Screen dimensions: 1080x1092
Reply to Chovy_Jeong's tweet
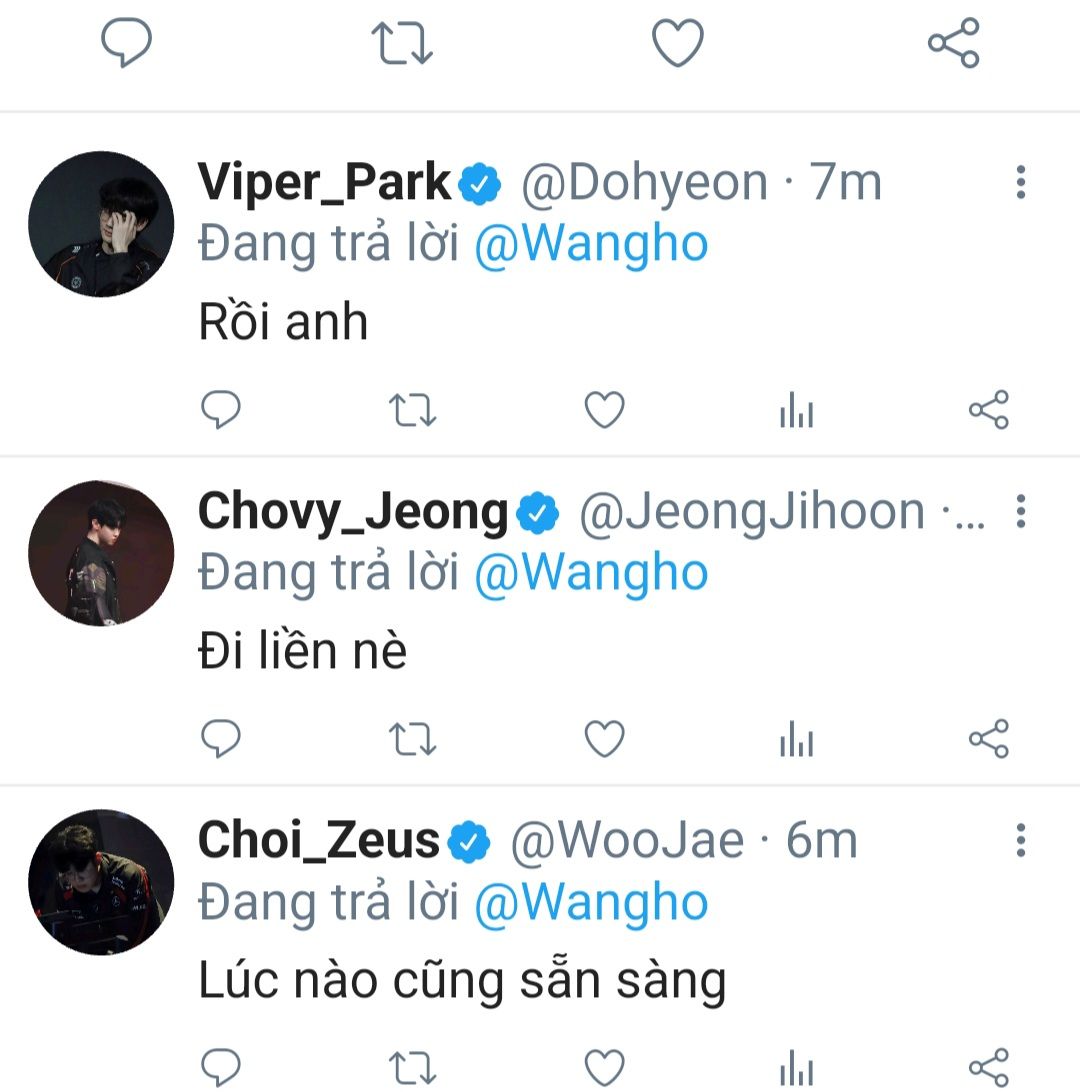click(221, 739)
